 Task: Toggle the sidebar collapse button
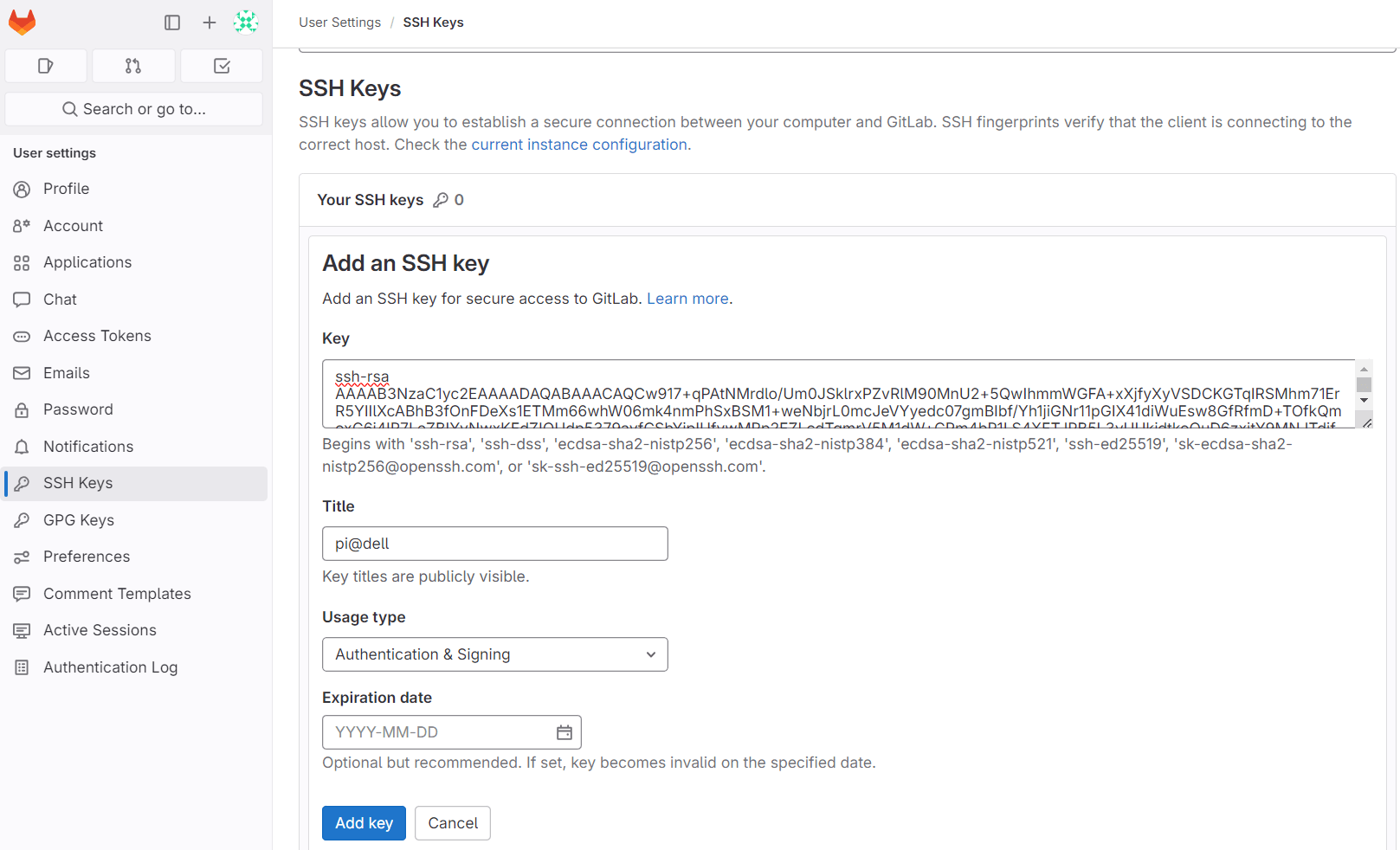pyautogui.click(x=172, y=23)
